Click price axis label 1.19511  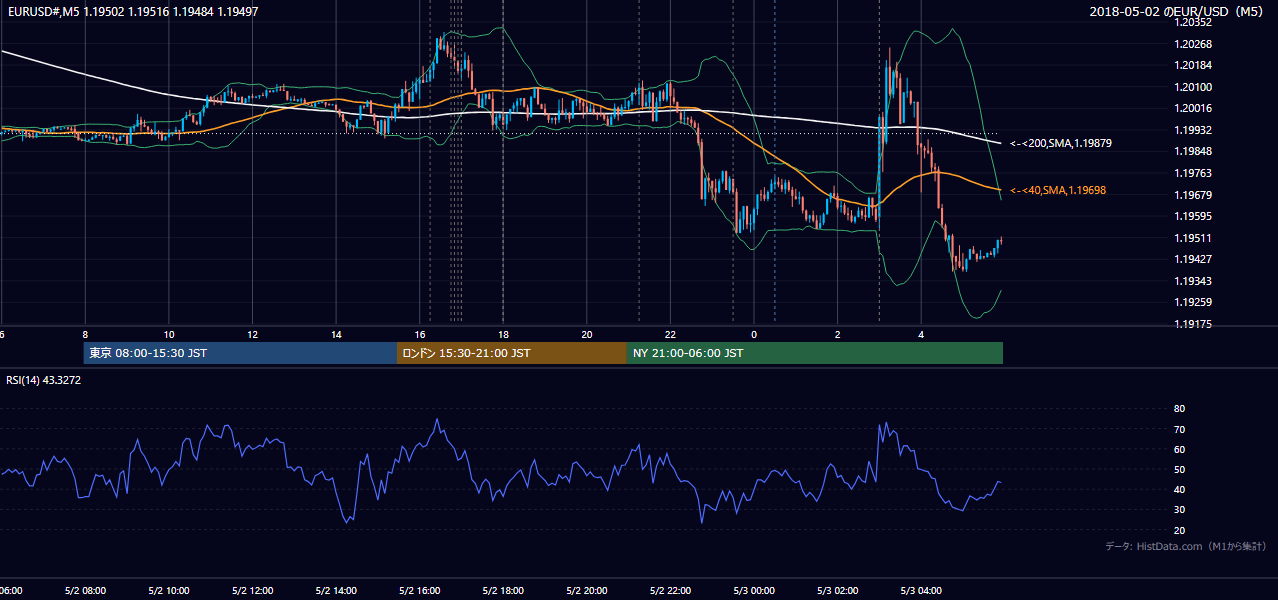coord(1194,238)
